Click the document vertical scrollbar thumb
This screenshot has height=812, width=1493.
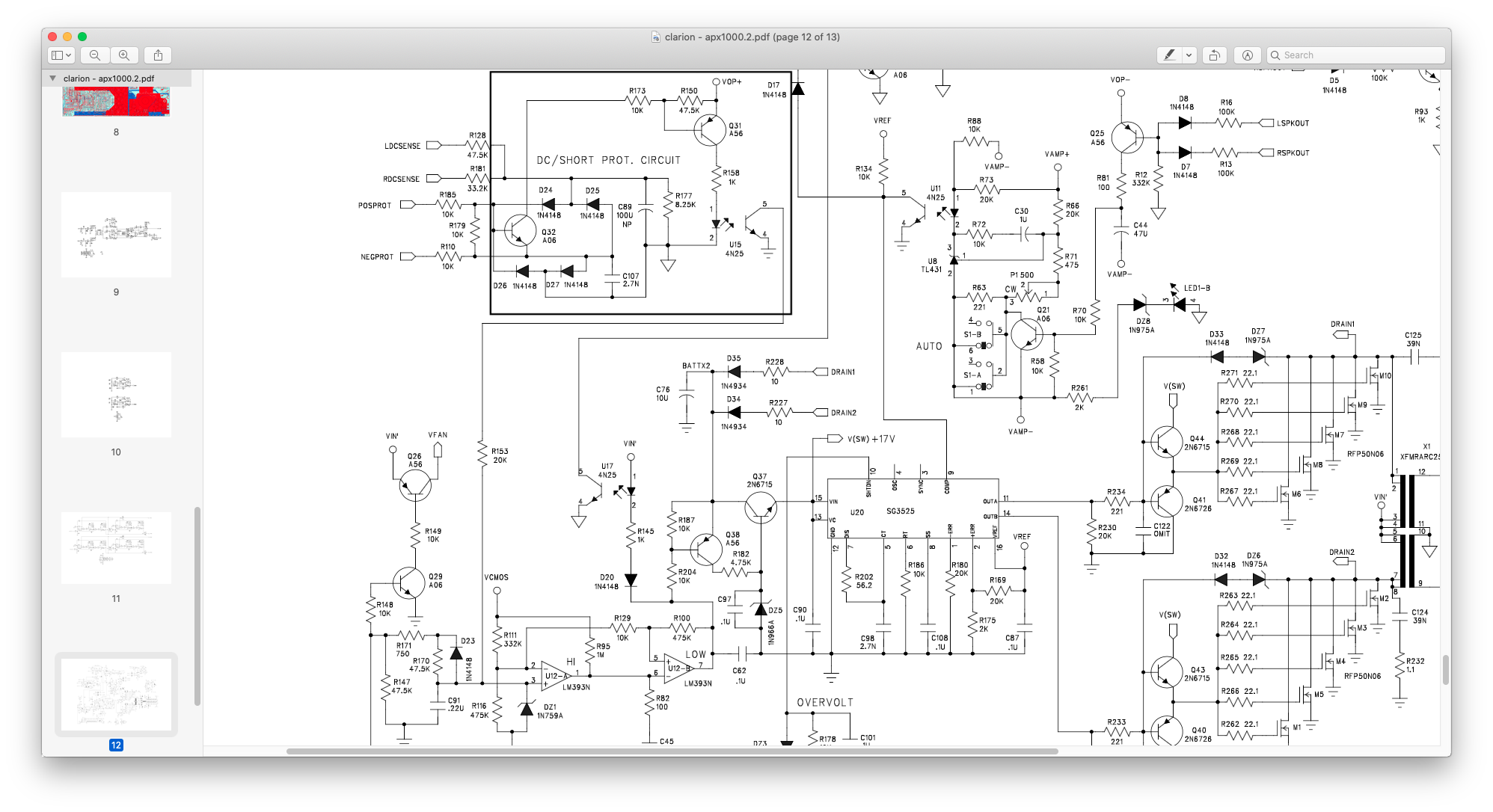point(1446,670)
